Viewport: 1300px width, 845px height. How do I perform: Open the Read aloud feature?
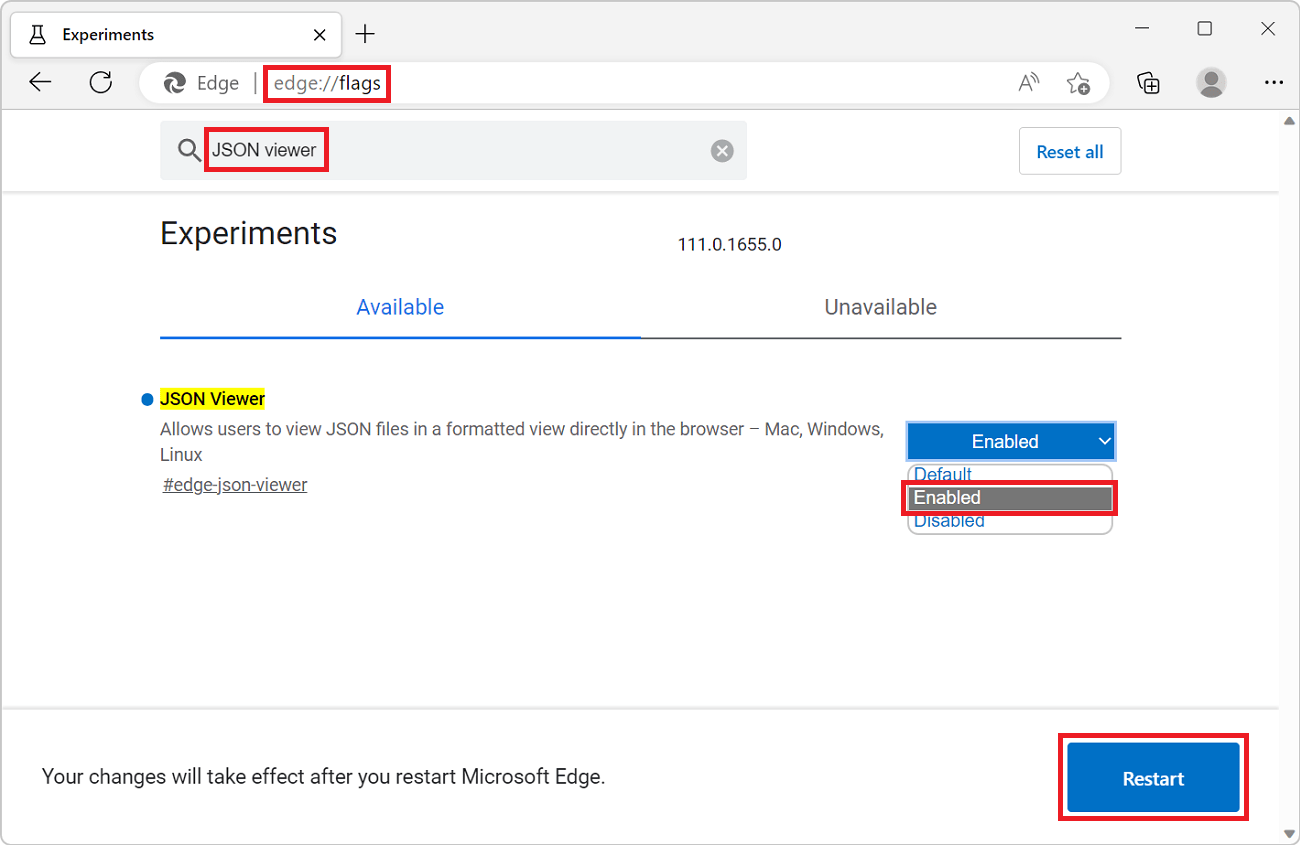click(x=1028, y=83)
